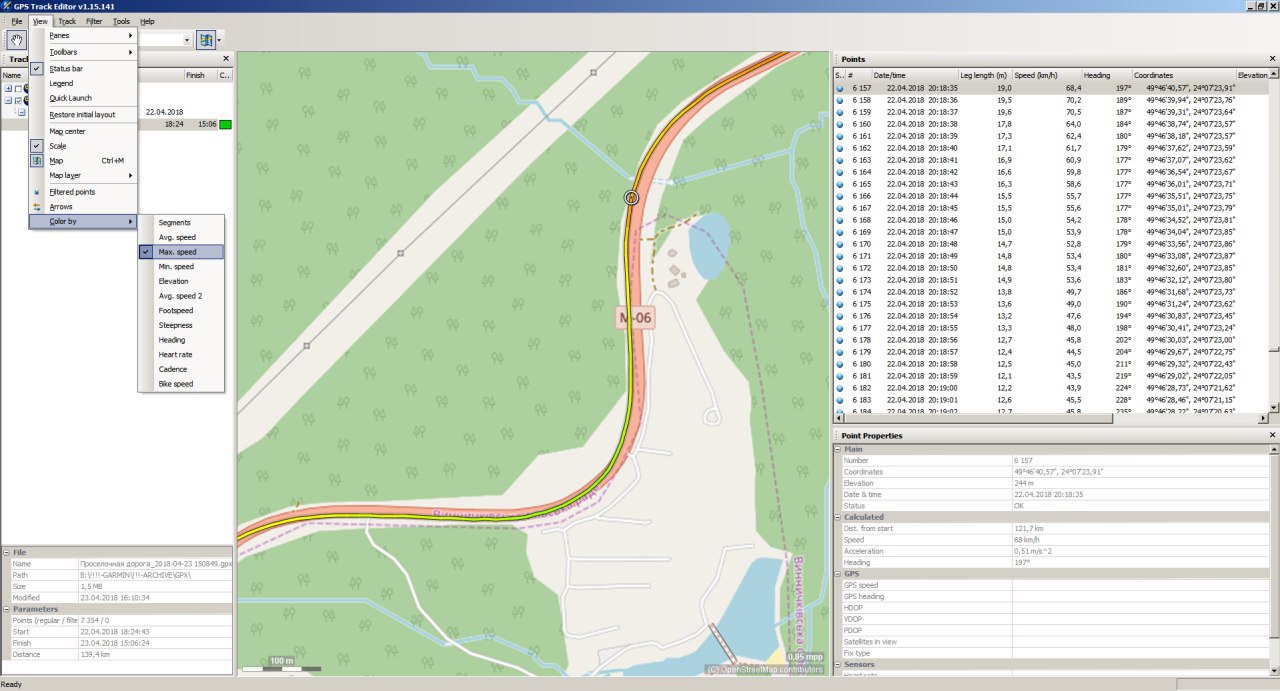Screen dimensions: 1280x691
Task: Open the Track menu
Action: (67, 21)
